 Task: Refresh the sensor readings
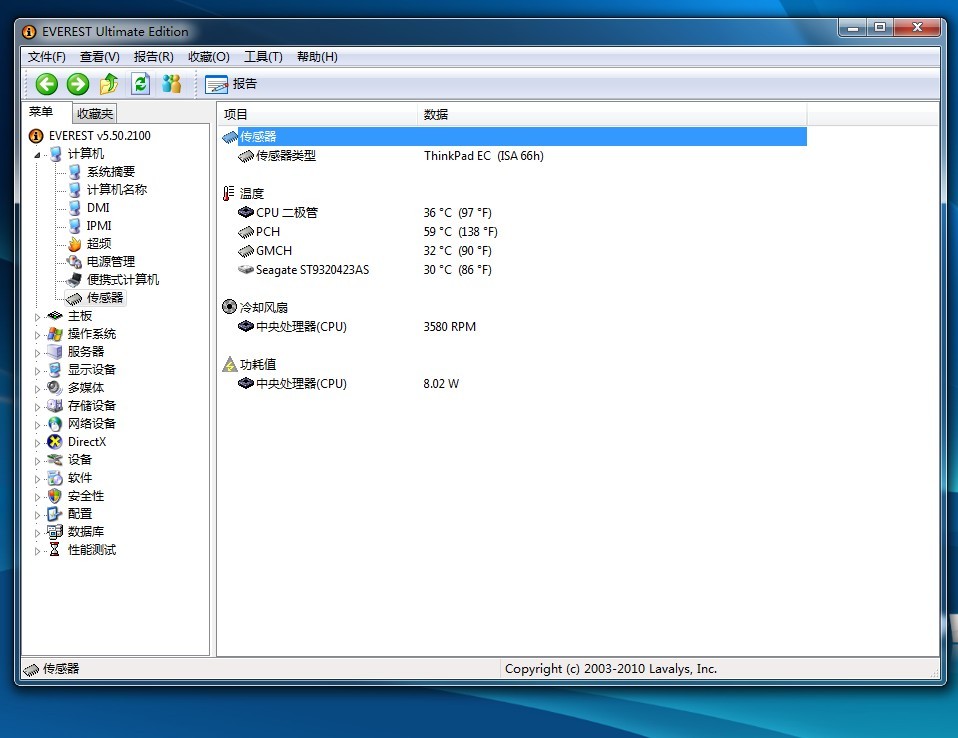141,84
